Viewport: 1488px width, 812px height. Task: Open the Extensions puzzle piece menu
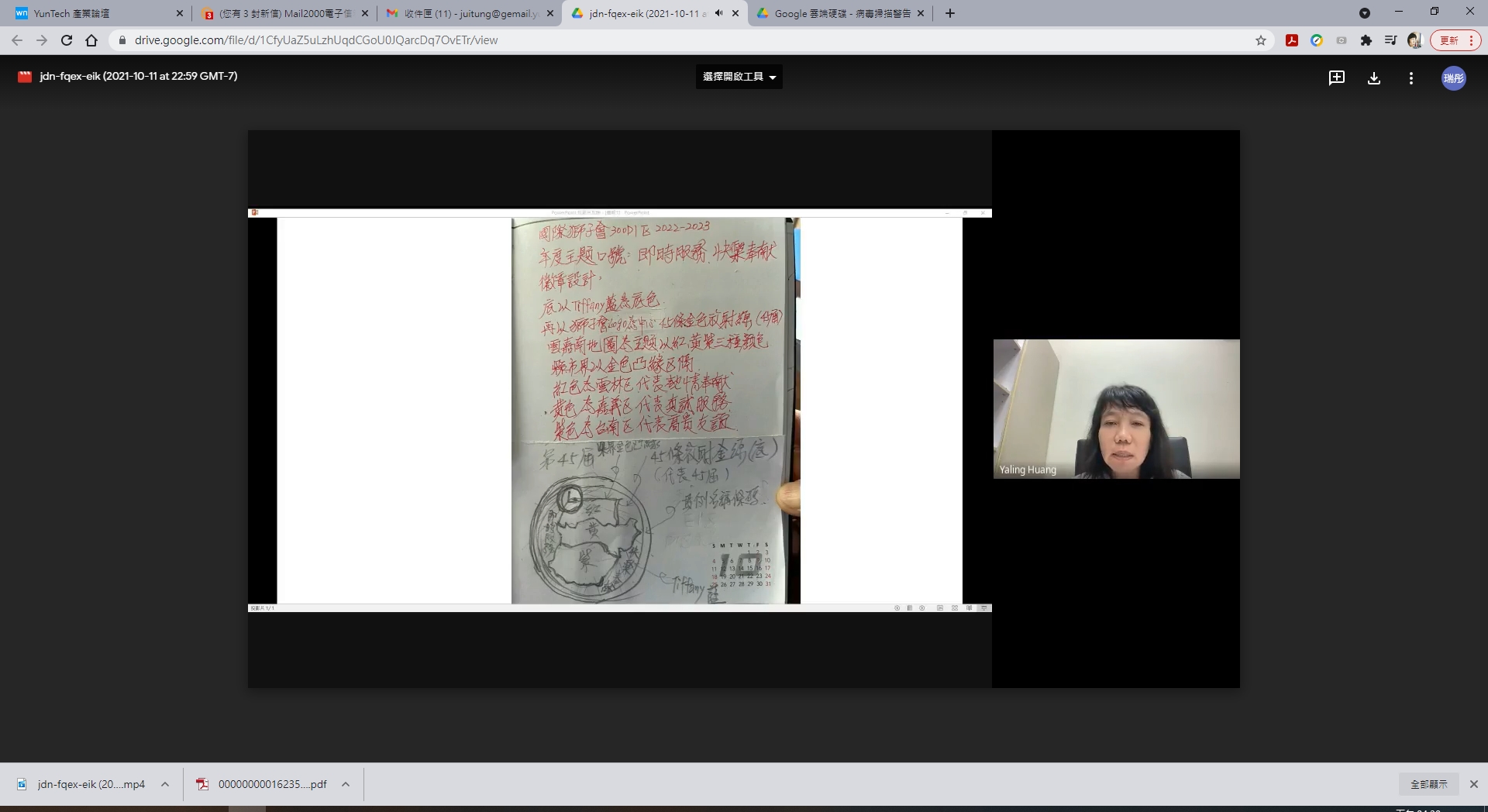[x=1366, y=40]
